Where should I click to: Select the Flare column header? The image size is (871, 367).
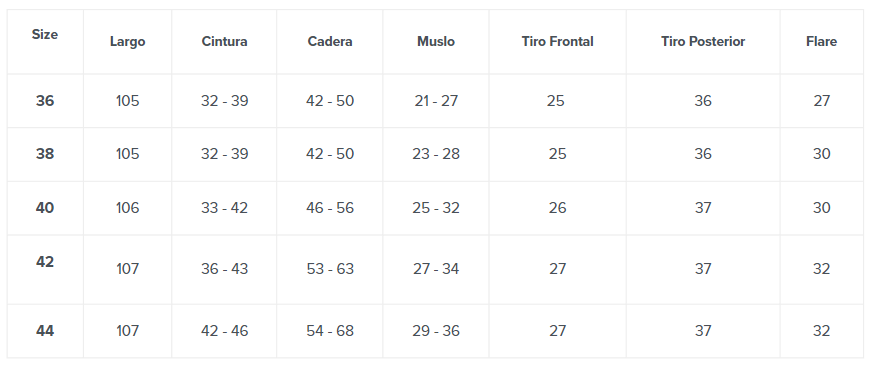click(x=822, y=42)
